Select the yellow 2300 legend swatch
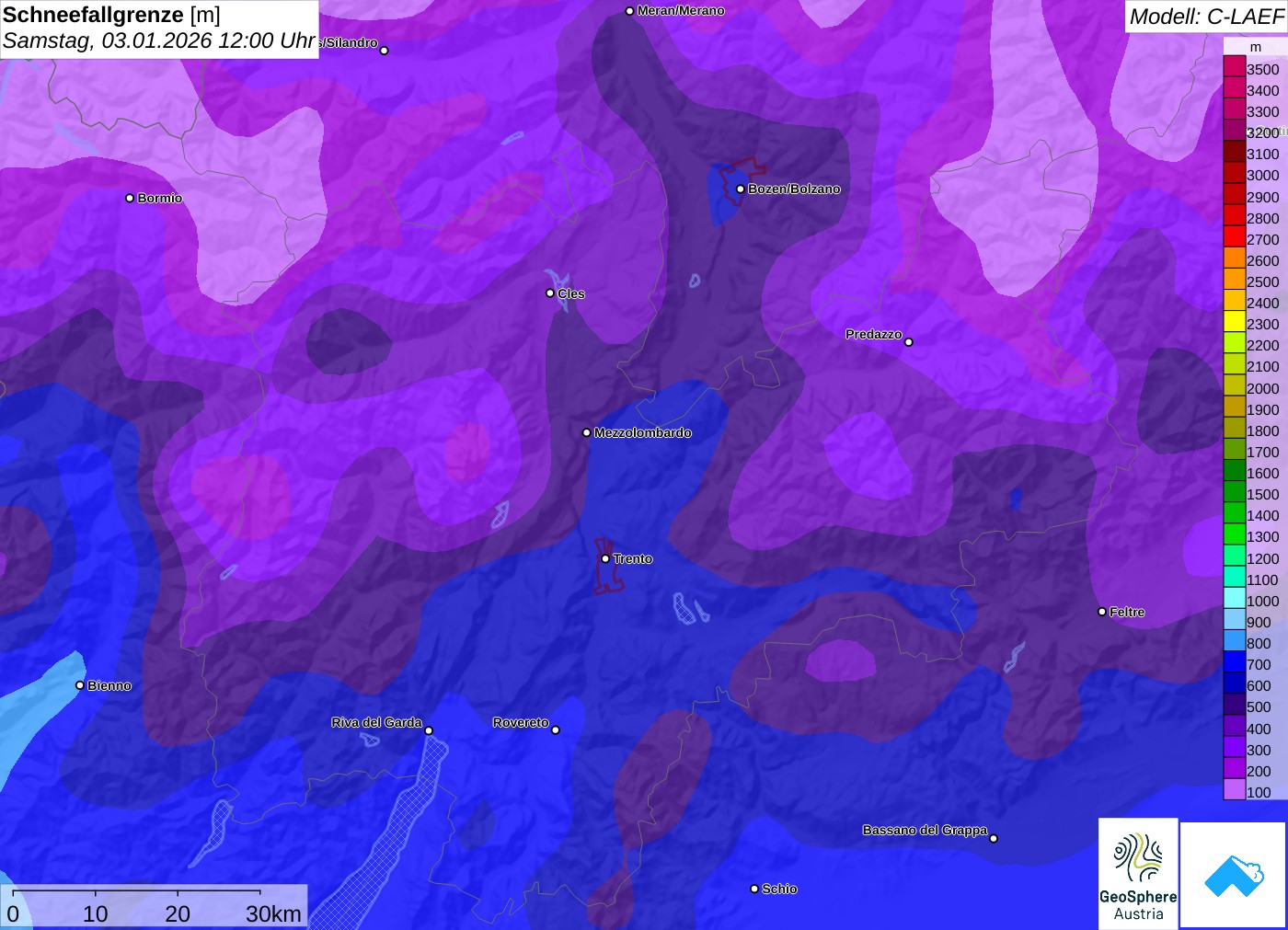1288x930 pixels. tap(1234, 321)
